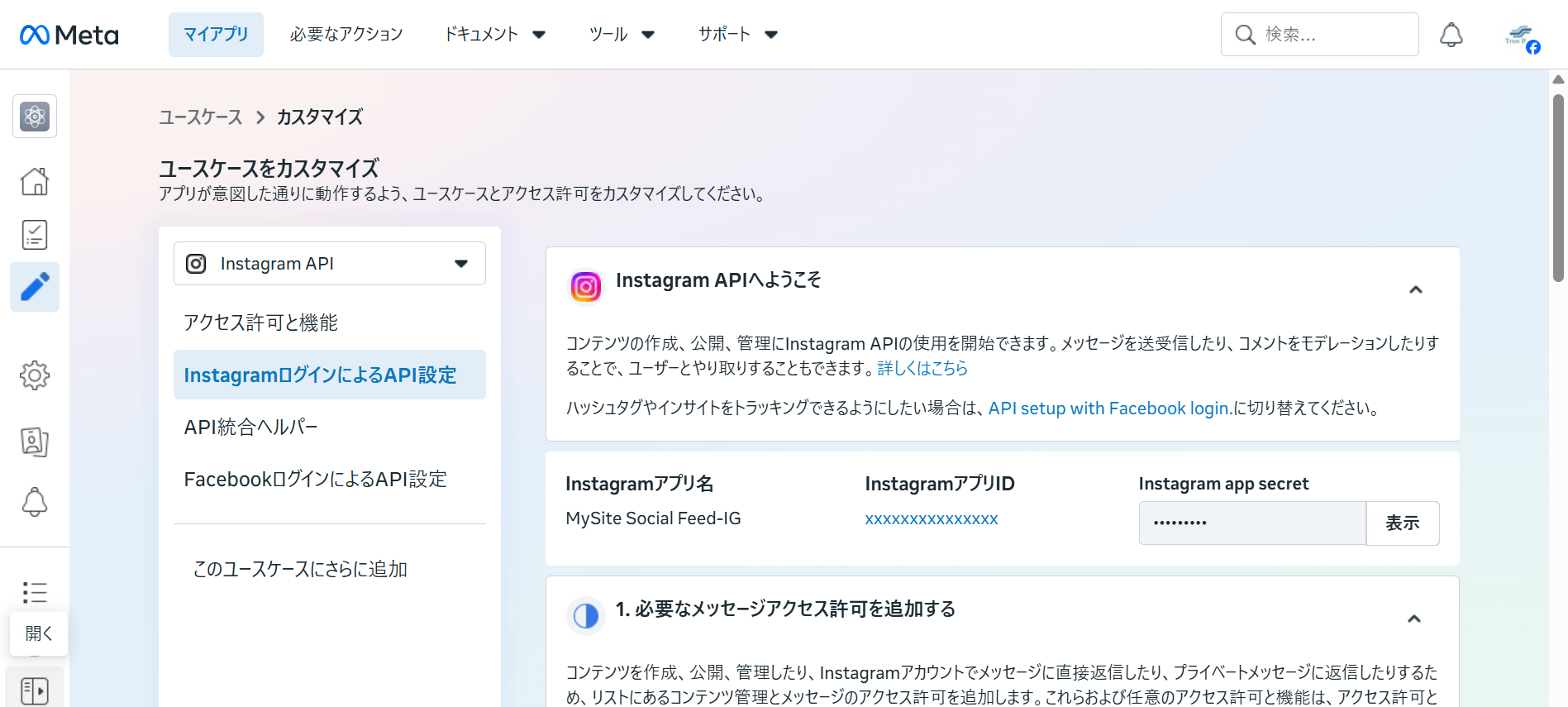Click the Meta logo

69,35
